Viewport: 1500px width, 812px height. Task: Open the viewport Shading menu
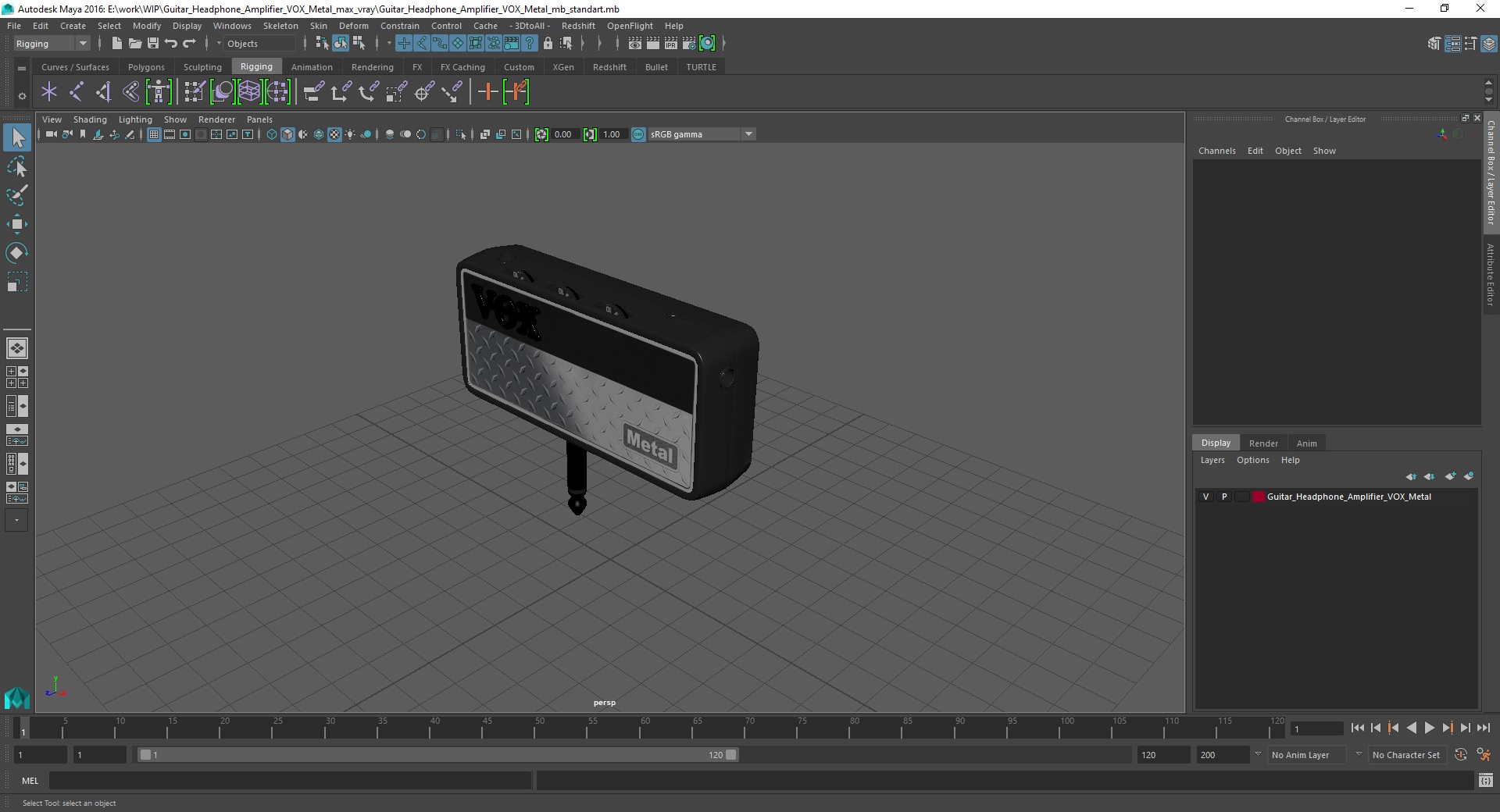pyautogui.click(x=90, y=119)
